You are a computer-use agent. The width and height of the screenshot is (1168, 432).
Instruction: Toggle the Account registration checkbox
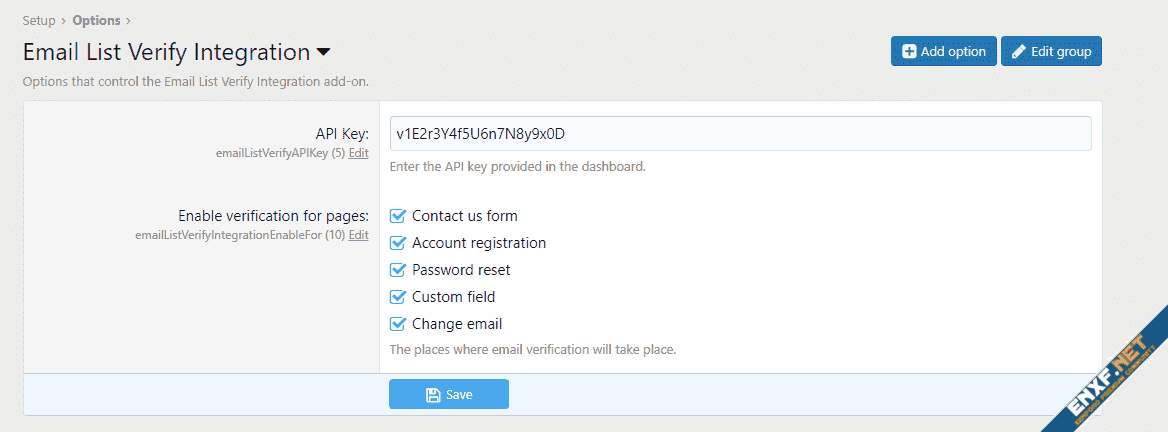tap(397, 243)
